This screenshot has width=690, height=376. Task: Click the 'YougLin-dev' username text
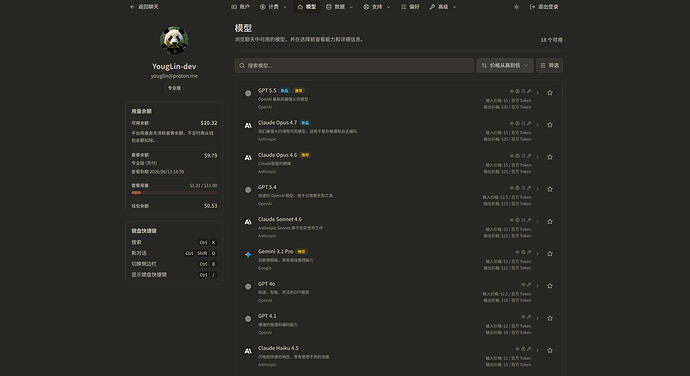174,66
